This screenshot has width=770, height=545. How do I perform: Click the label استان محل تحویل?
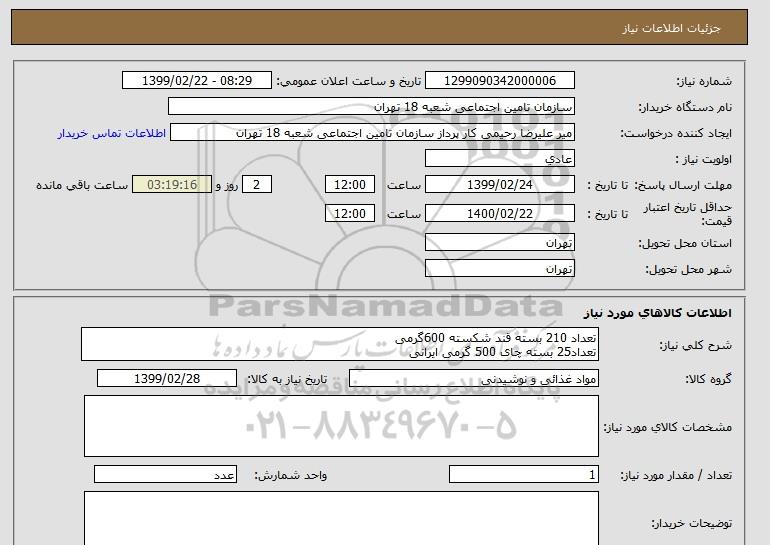[685, 243]
